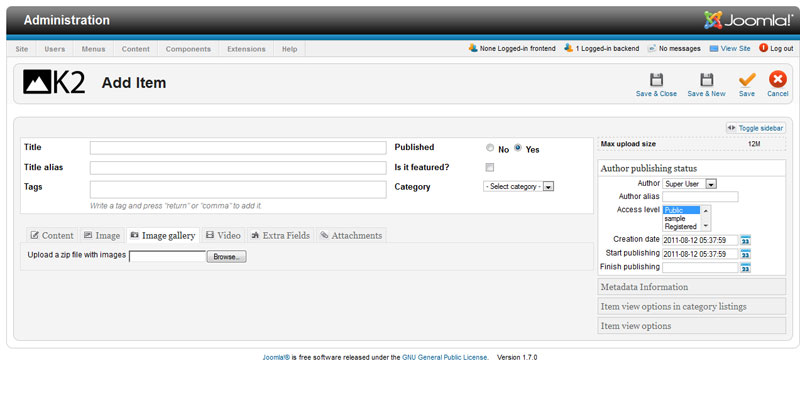Click the Toggle sidebar button

tap(756, 129)
